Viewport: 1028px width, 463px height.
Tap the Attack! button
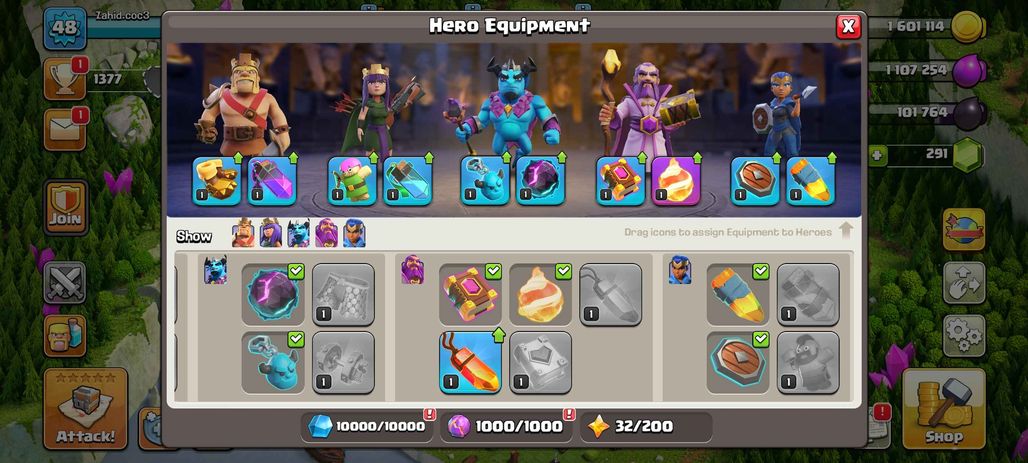tap(85, 409)
